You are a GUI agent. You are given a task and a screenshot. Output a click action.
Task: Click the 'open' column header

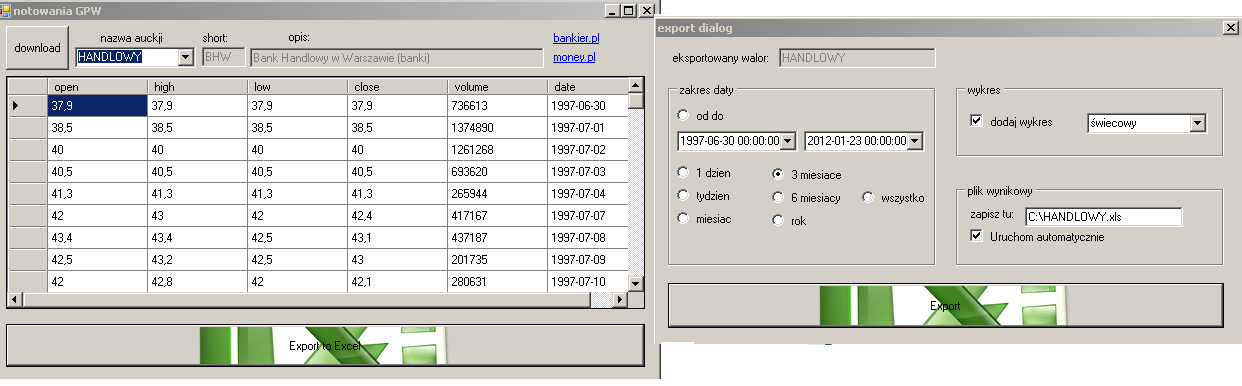97,87
